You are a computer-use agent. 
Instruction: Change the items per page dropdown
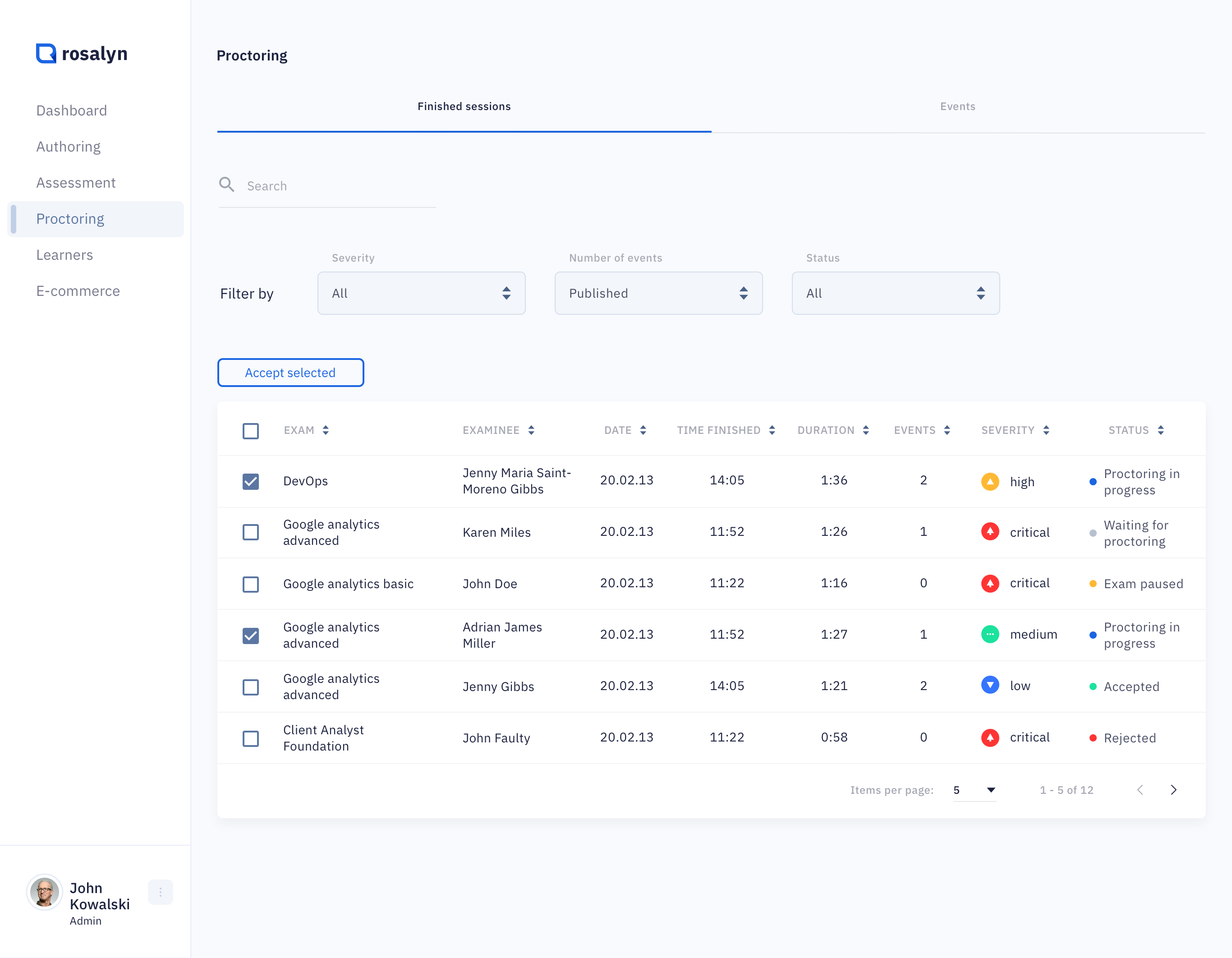(x=974, y=790)
